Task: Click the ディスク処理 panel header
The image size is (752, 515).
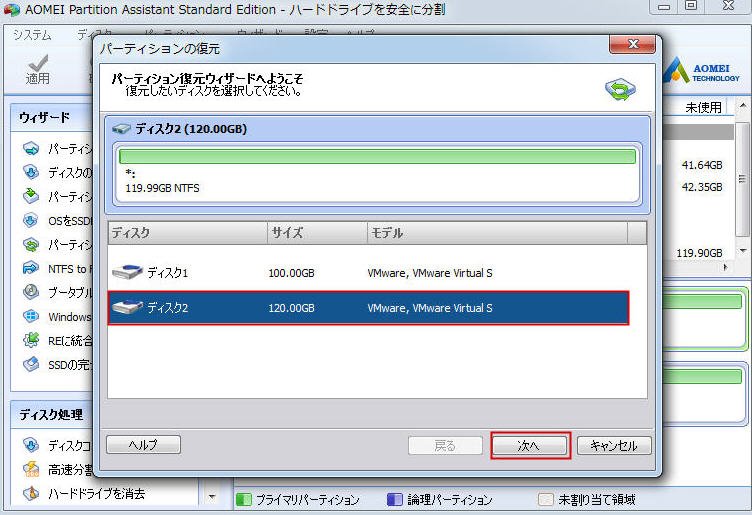Action: (x=51, y=414)
